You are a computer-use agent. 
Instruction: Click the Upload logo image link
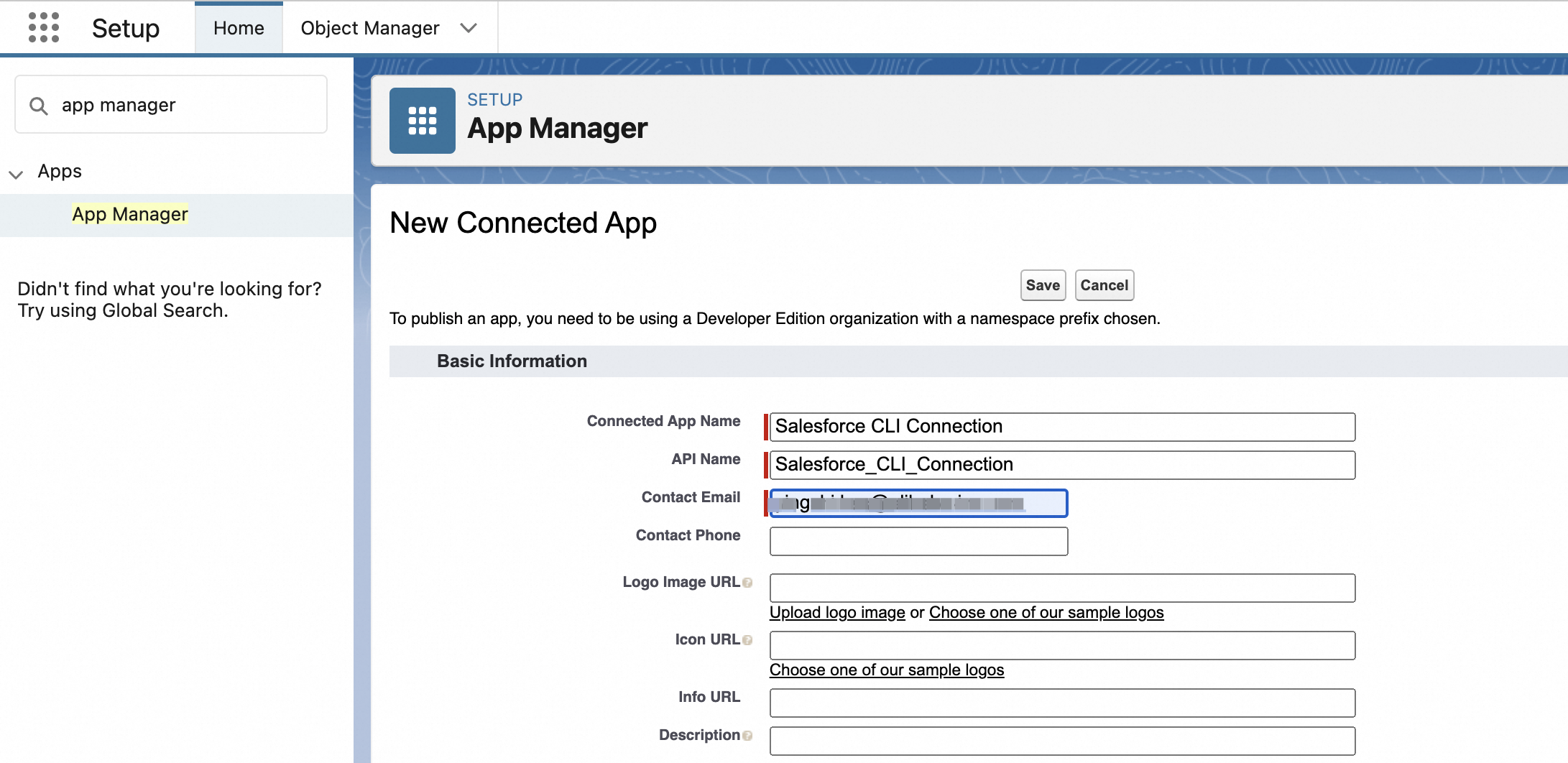(837, 612)
